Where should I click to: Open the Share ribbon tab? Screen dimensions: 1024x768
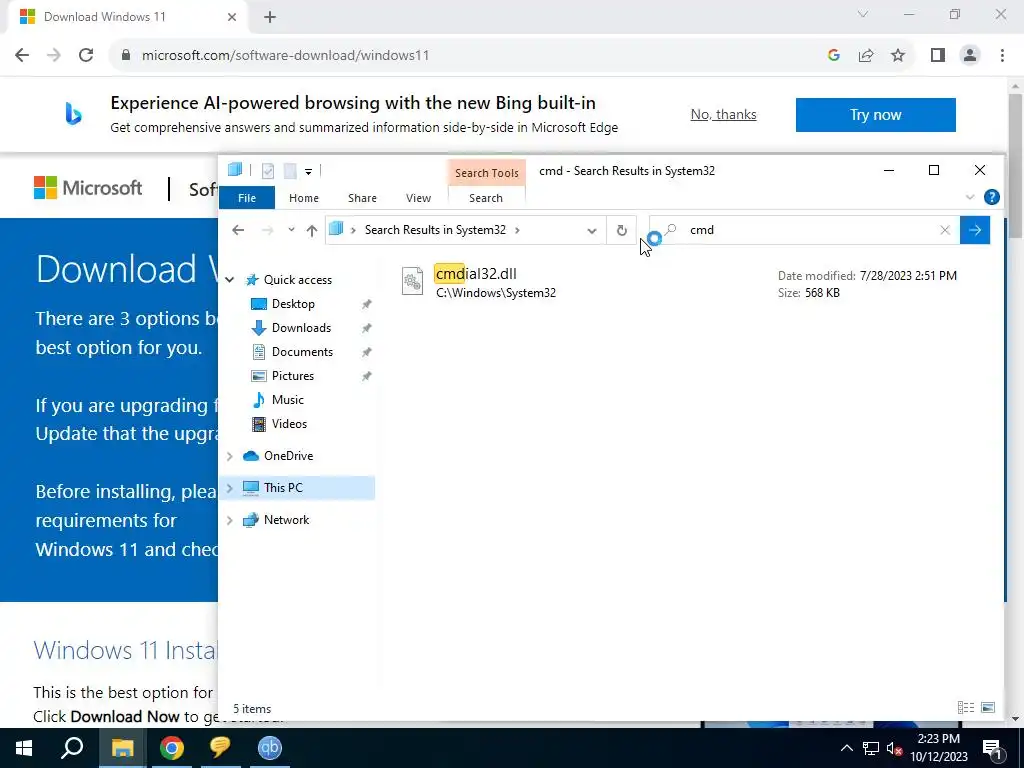(362, 198)
